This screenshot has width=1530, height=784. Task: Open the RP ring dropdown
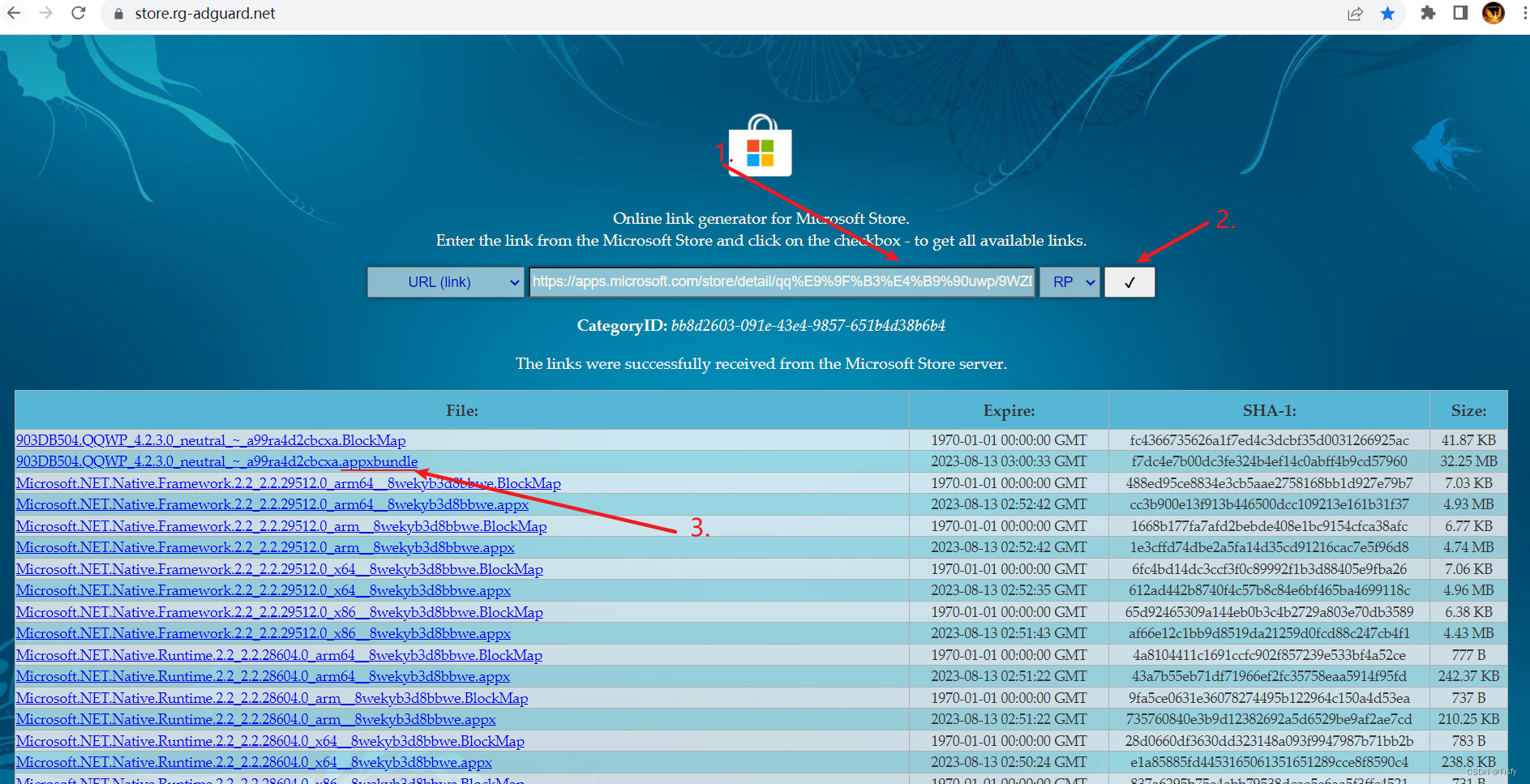tap(1069, 282)
